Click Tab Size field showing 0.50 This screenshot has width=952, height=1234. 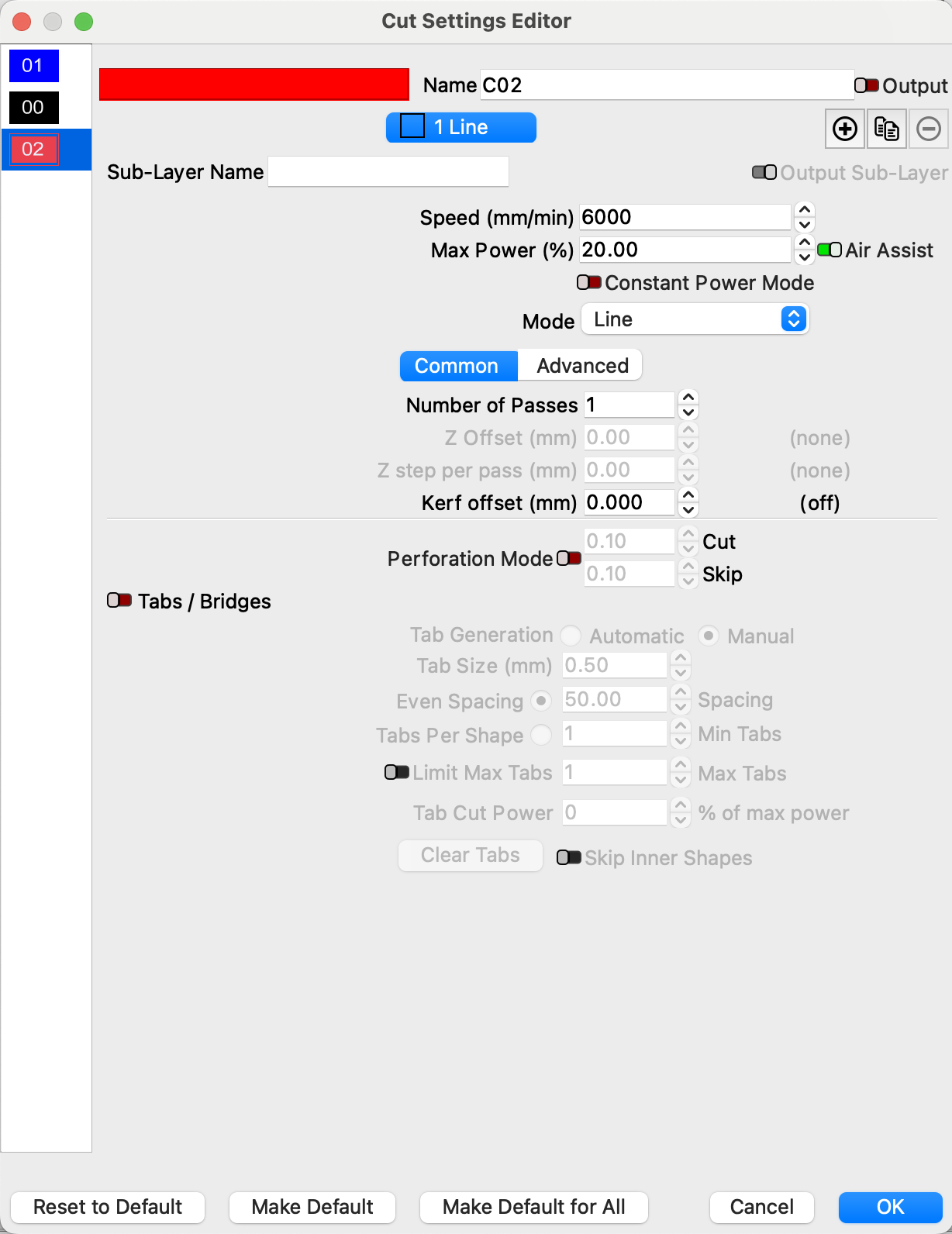[x=615, y=665]
